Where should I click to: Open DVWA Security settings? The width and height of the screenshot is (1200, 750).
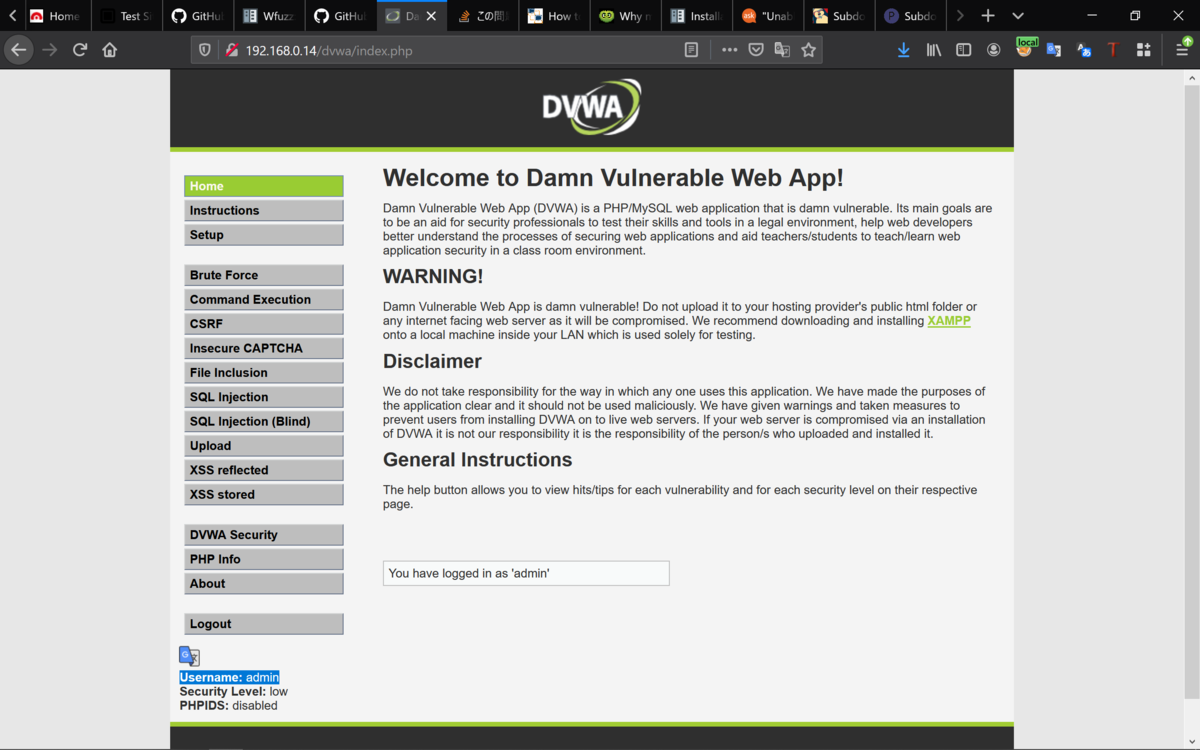click(264, 535)
